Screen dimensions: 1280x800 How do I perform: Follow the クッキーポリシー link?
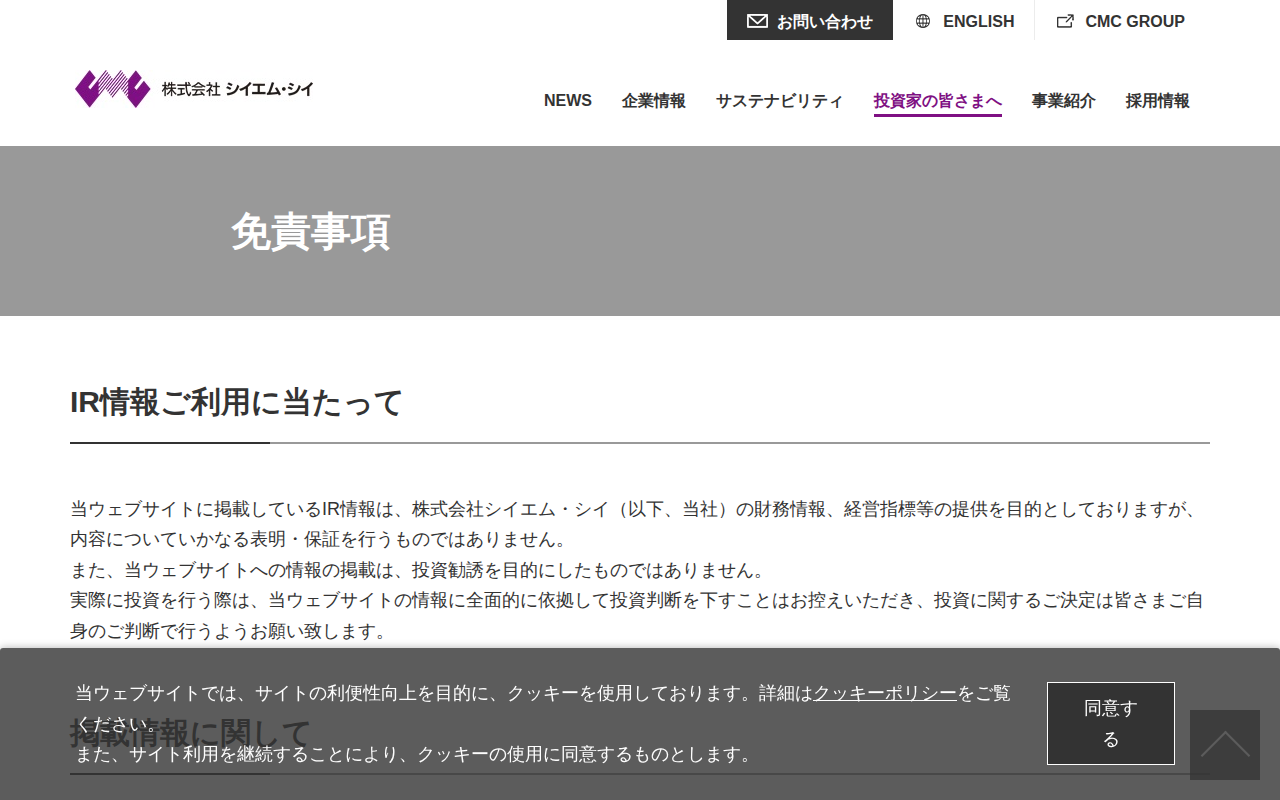pyautogui.click(x=885, y=693)
